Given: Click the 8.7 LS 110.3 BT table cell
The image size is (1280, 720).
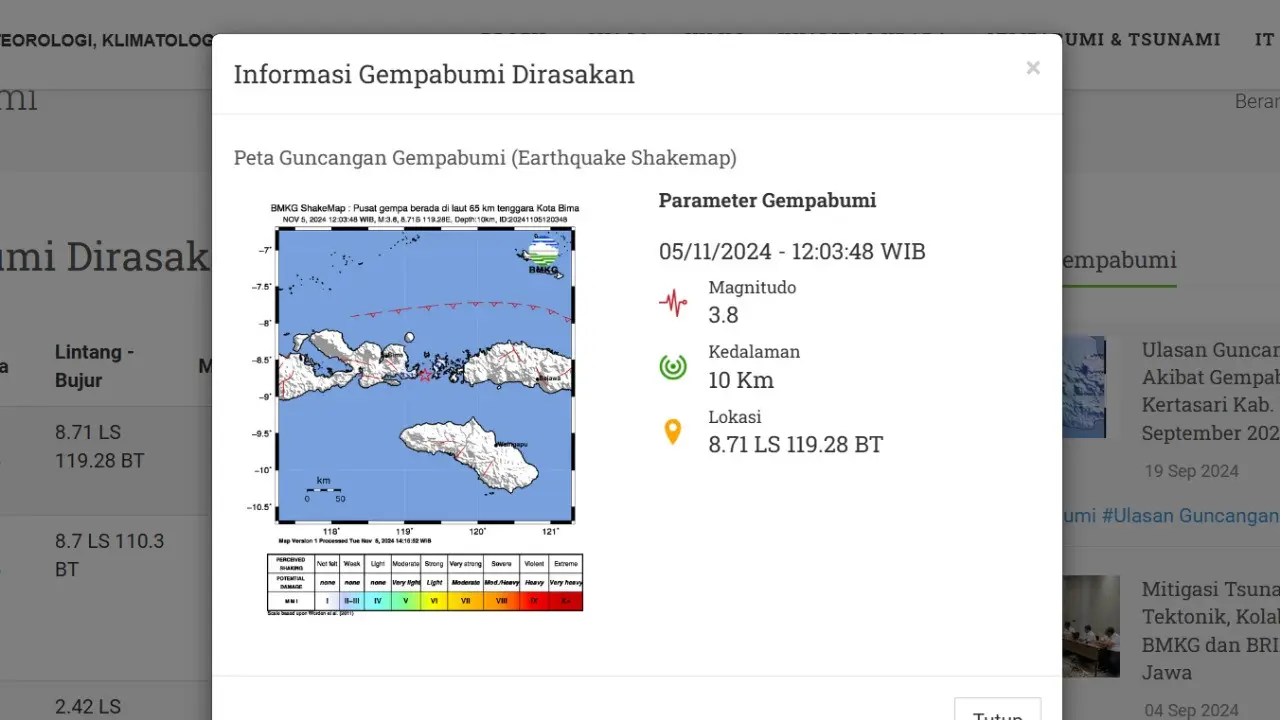Looking at the screenshot, I should [110, 555].
